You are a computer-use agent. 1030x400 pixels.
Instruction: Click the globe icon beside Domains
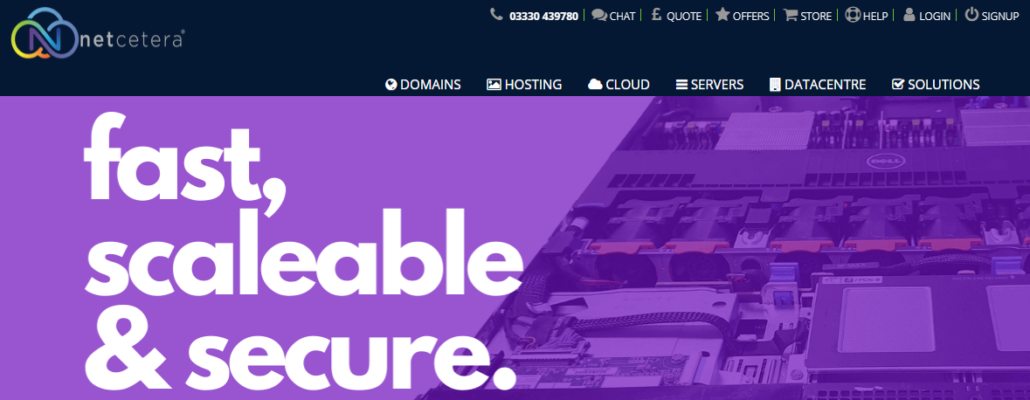pyautogui.click(x=391, y=84)
